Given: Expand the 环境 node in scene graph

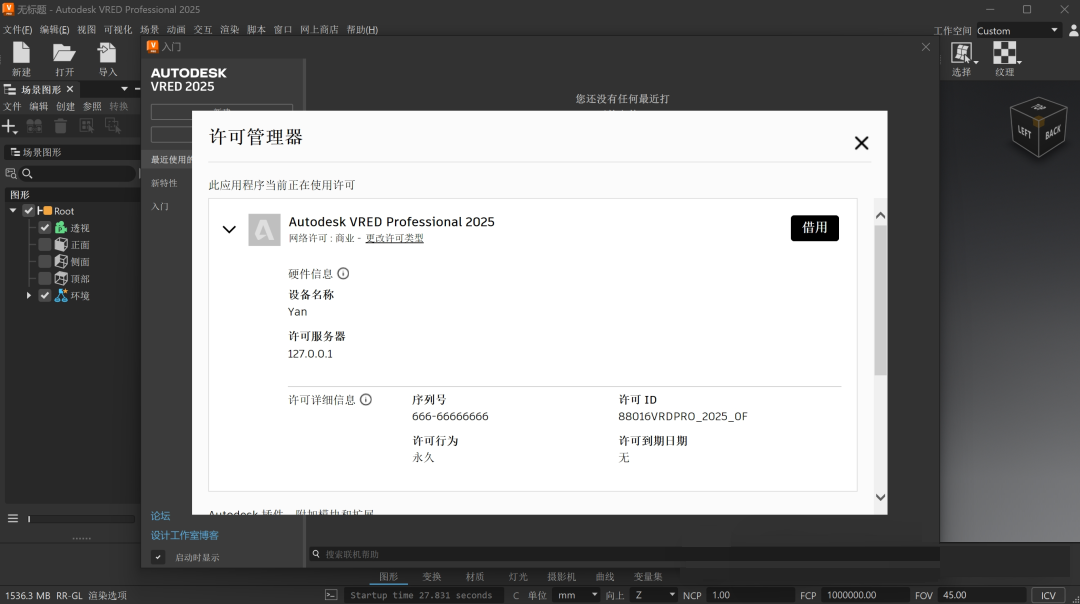Looking at the screenshot, I should pos(28,295).
